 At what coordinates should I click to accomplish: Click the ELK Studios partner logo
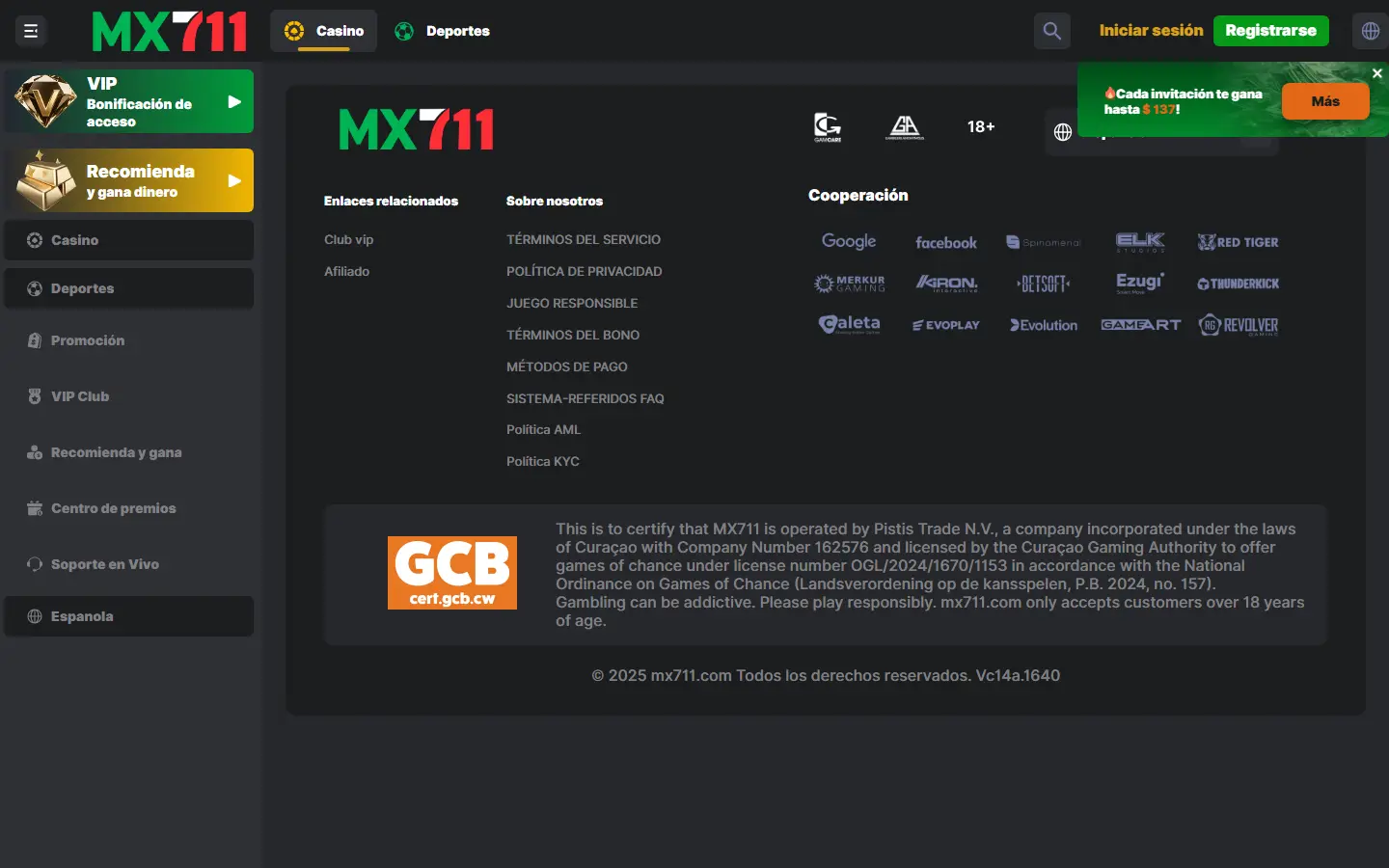click(1140, 242)
